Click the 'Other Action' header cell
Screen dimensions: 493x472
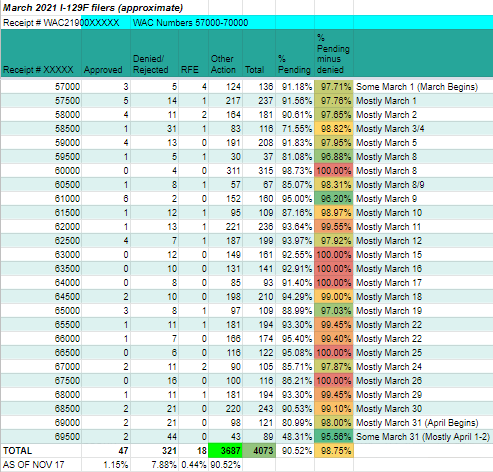pos(226,53)
